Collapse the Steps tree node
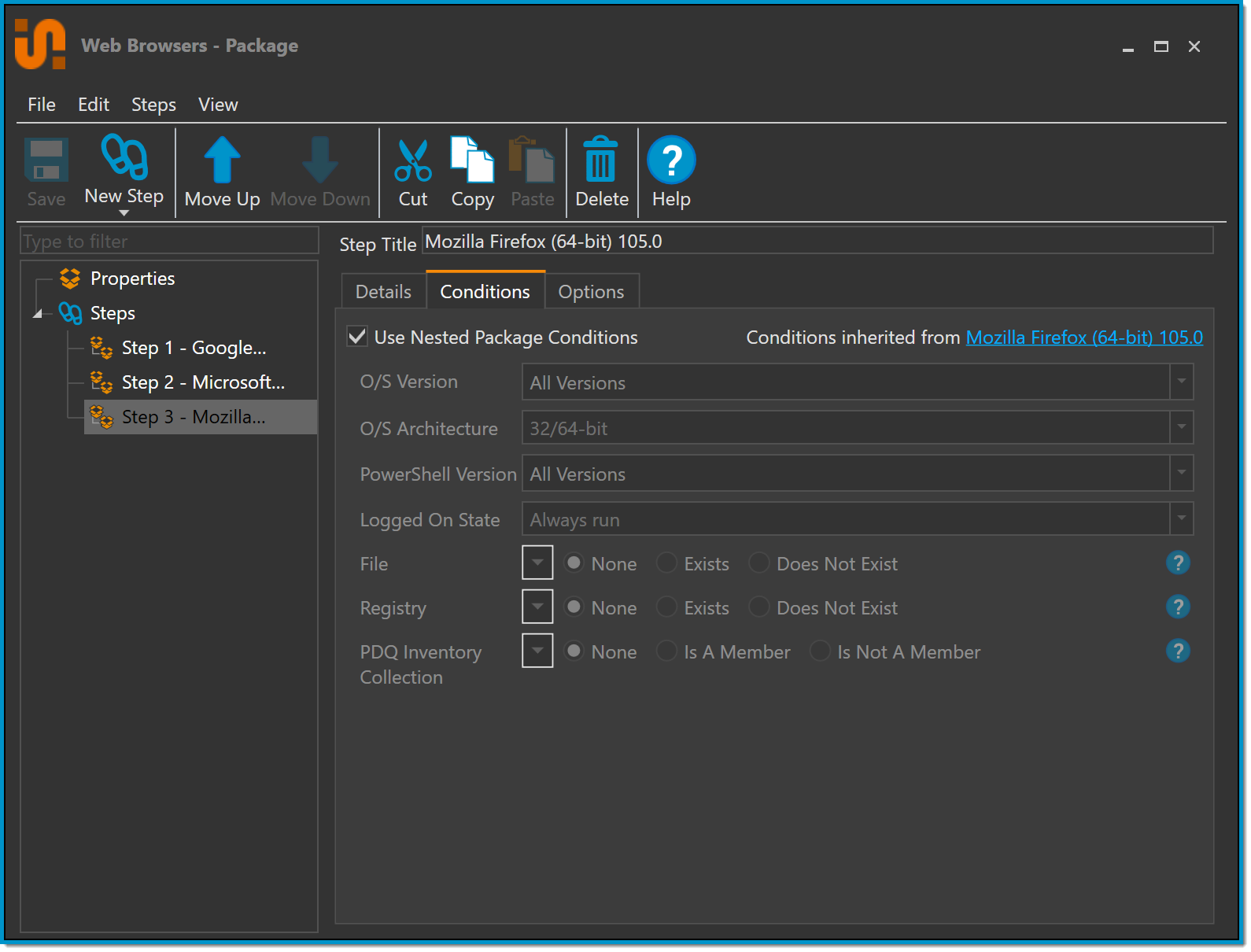The width and height of the screenshot is (1251, 952). pos(38,314)
